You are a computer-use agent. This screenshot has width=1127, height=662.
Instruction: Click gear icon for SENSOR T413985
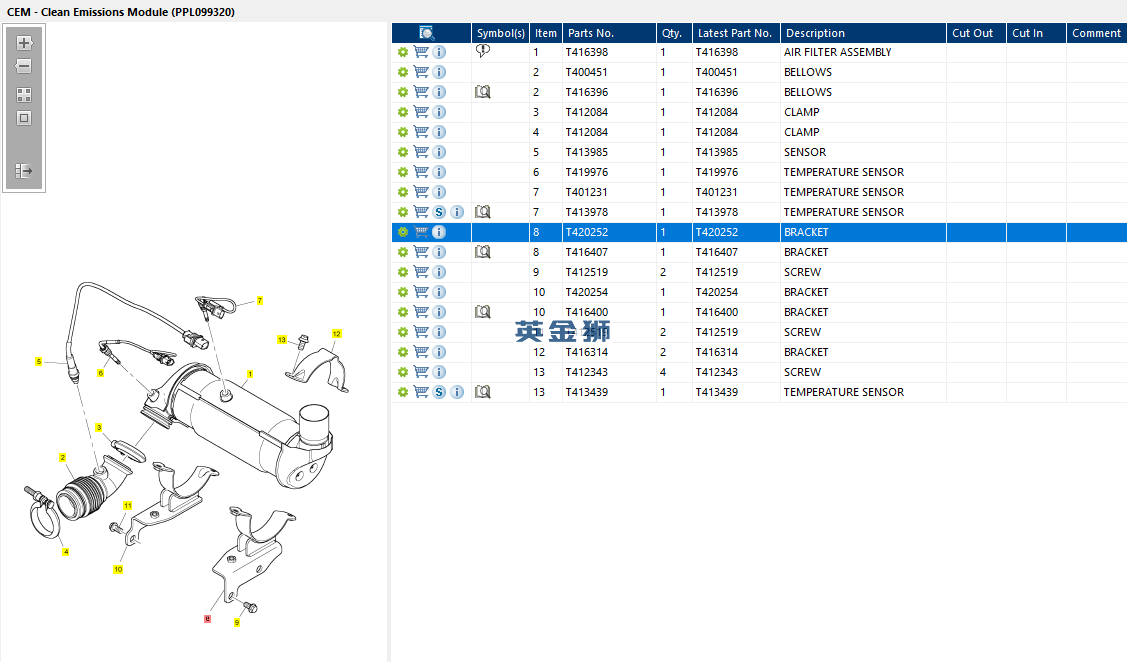pyautogui.click(x=402, y=152)
